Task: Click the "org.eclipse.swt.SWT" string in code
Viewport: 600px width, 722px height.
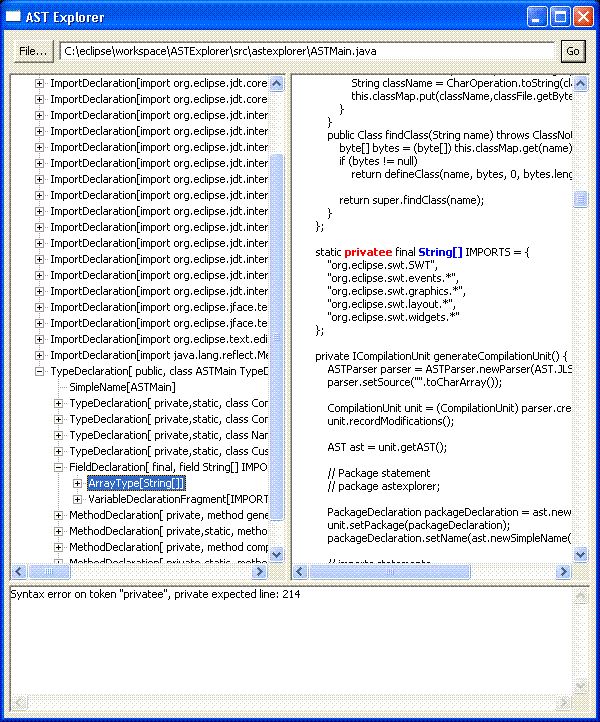Action: (x=382, y=265)
